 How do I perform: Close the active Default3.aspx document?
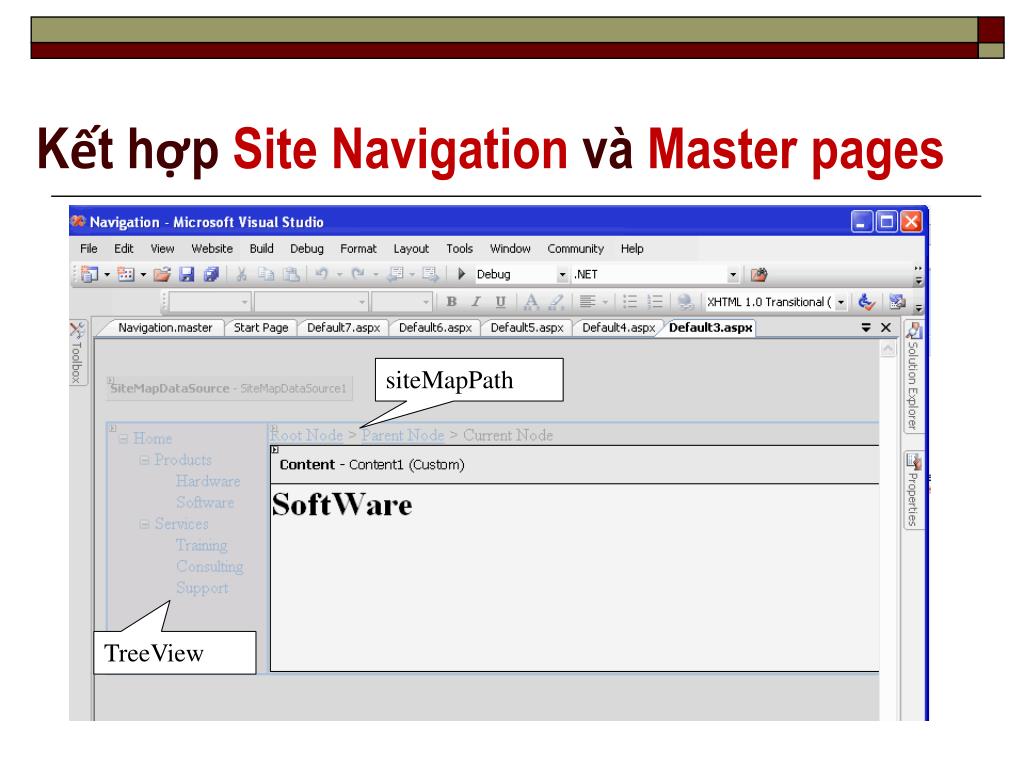coord(886,328)
